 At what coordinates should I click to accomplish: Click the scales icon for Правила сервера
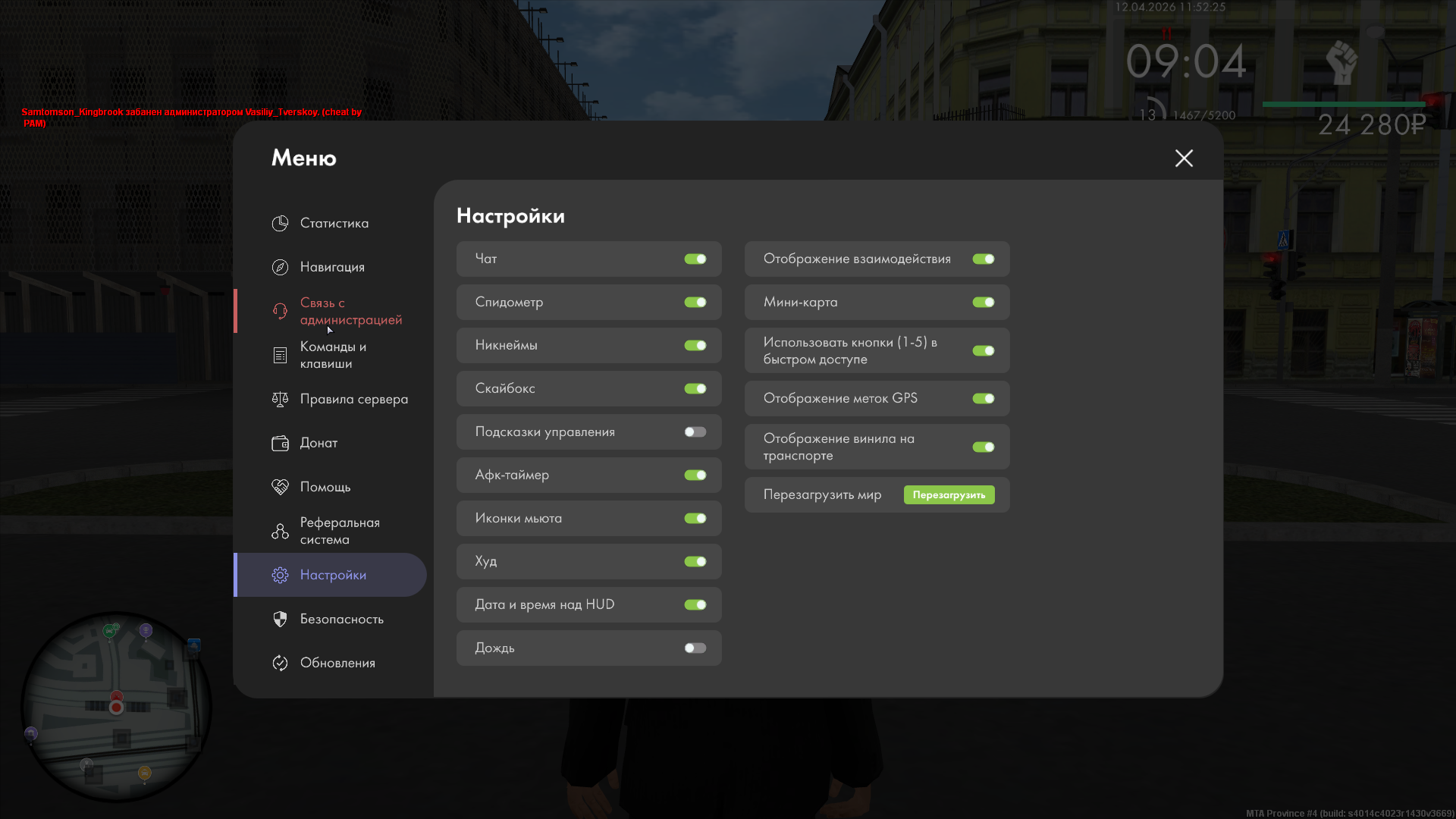(280, 399)
